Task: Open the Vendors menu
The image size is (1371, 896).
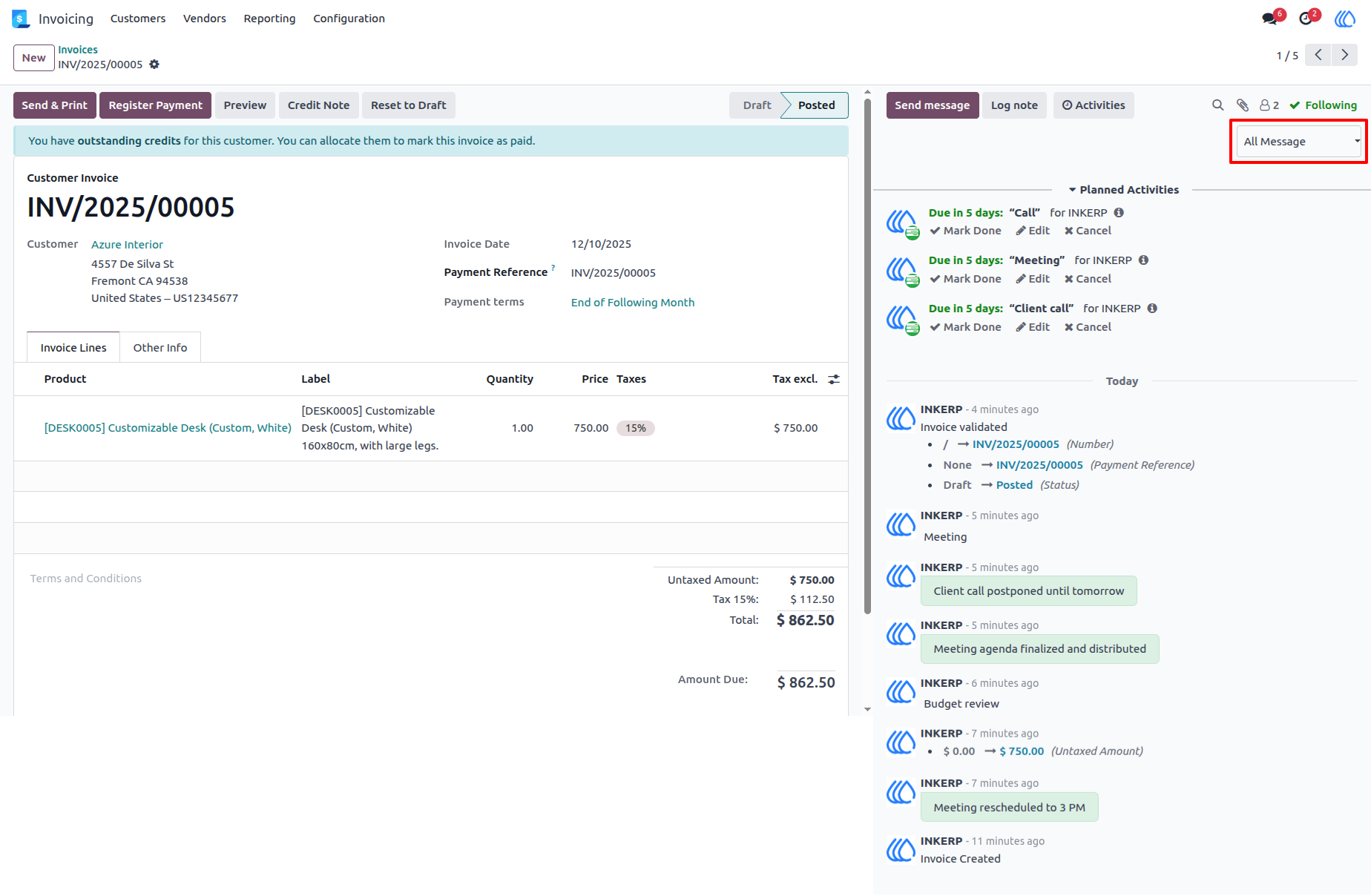Action: (x=205, y=19)
